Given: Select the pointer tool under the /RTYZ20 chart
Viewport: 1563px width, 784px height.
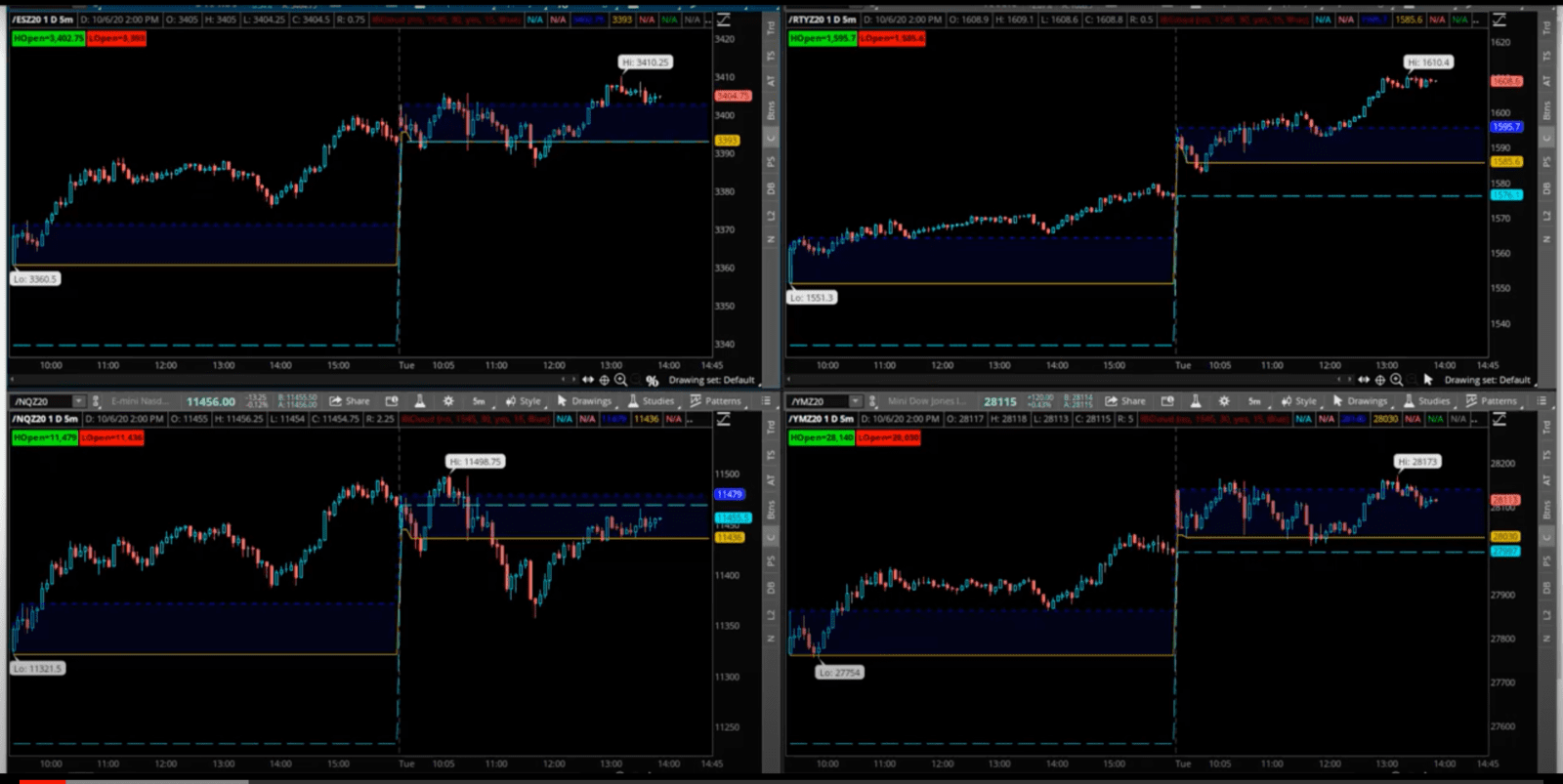Looking at the screenshot, I should pos(1428,380).
